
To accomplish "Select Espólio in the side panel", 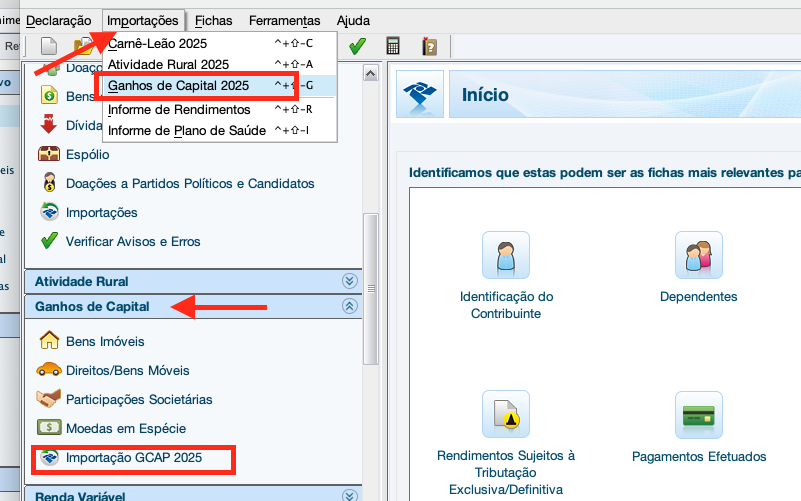I will (87, 154).
